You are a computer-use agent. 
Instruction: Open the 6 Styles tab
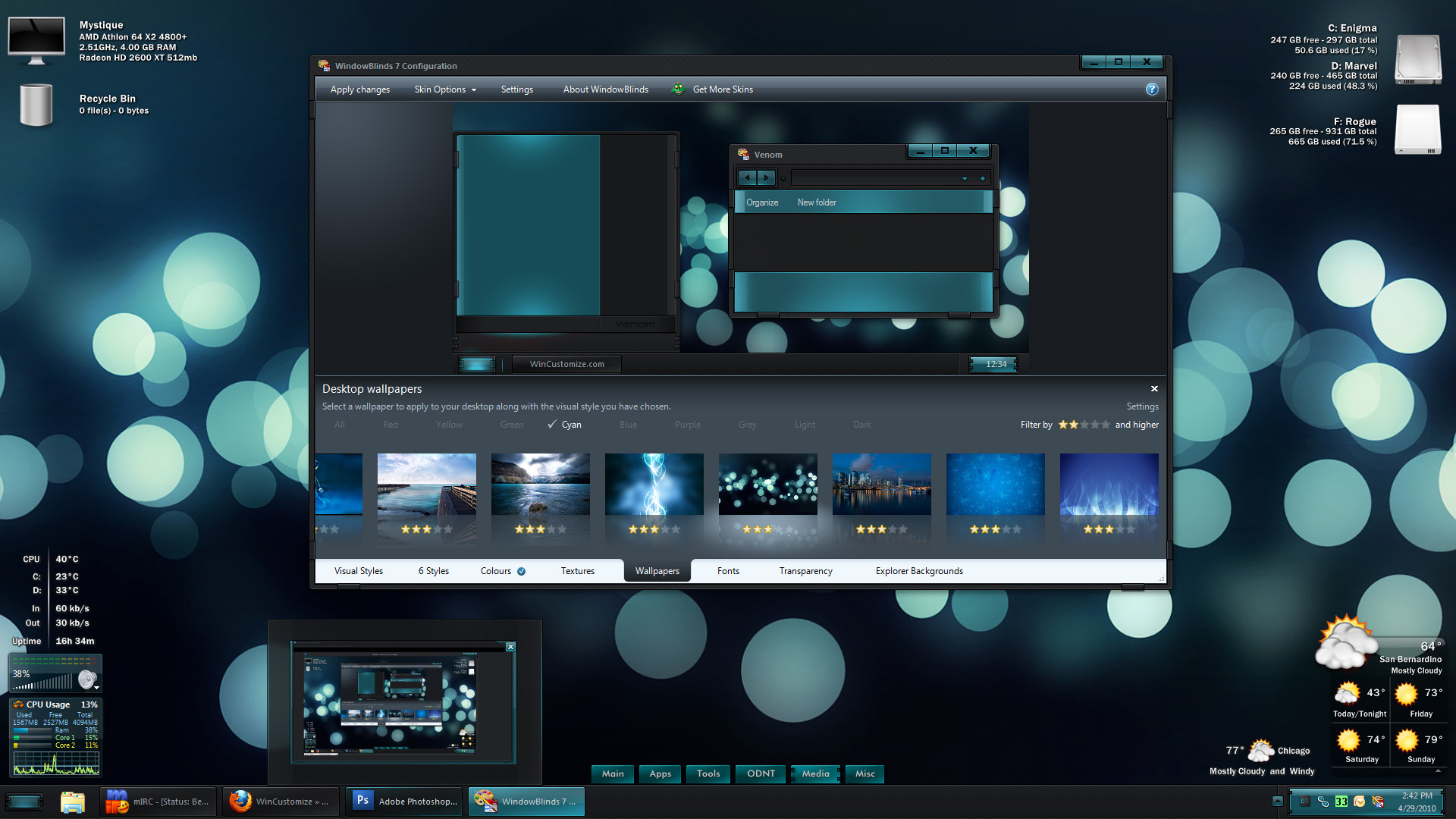434,571
